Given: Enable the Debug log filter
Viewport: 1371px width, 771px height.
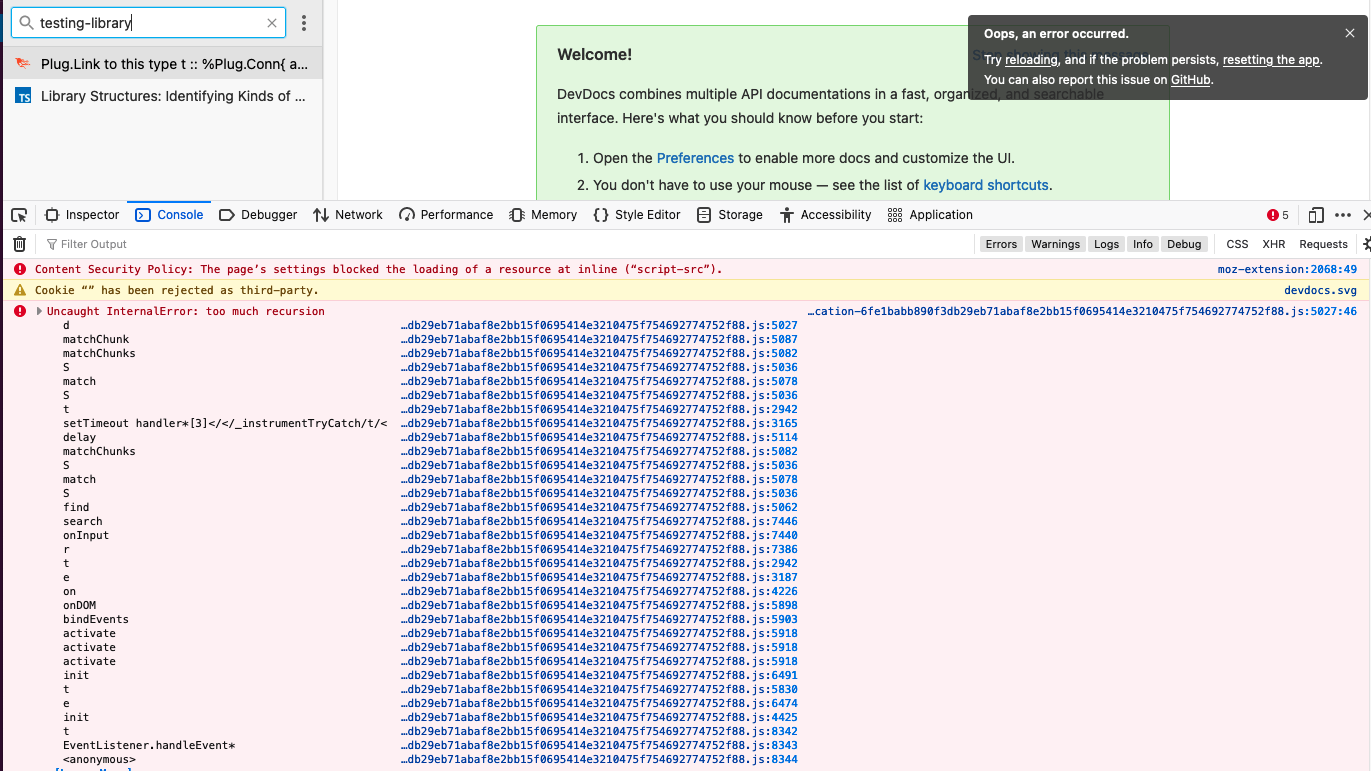Looking at the screenshot, I should point(1184,243).
